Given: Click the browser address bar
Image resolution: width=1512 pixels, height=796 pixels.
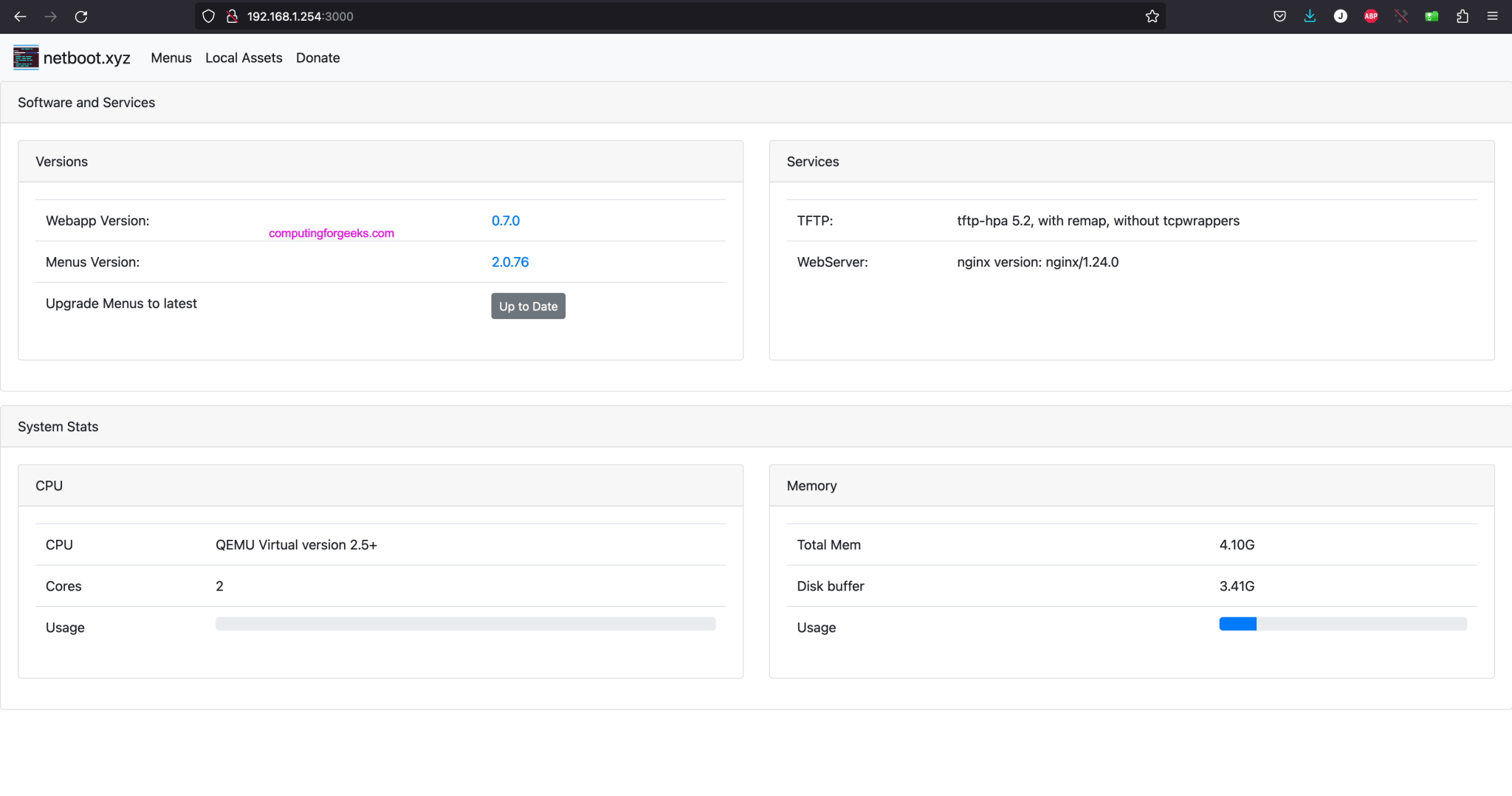Looking at the screenshot, I should (x=517, y=16).
